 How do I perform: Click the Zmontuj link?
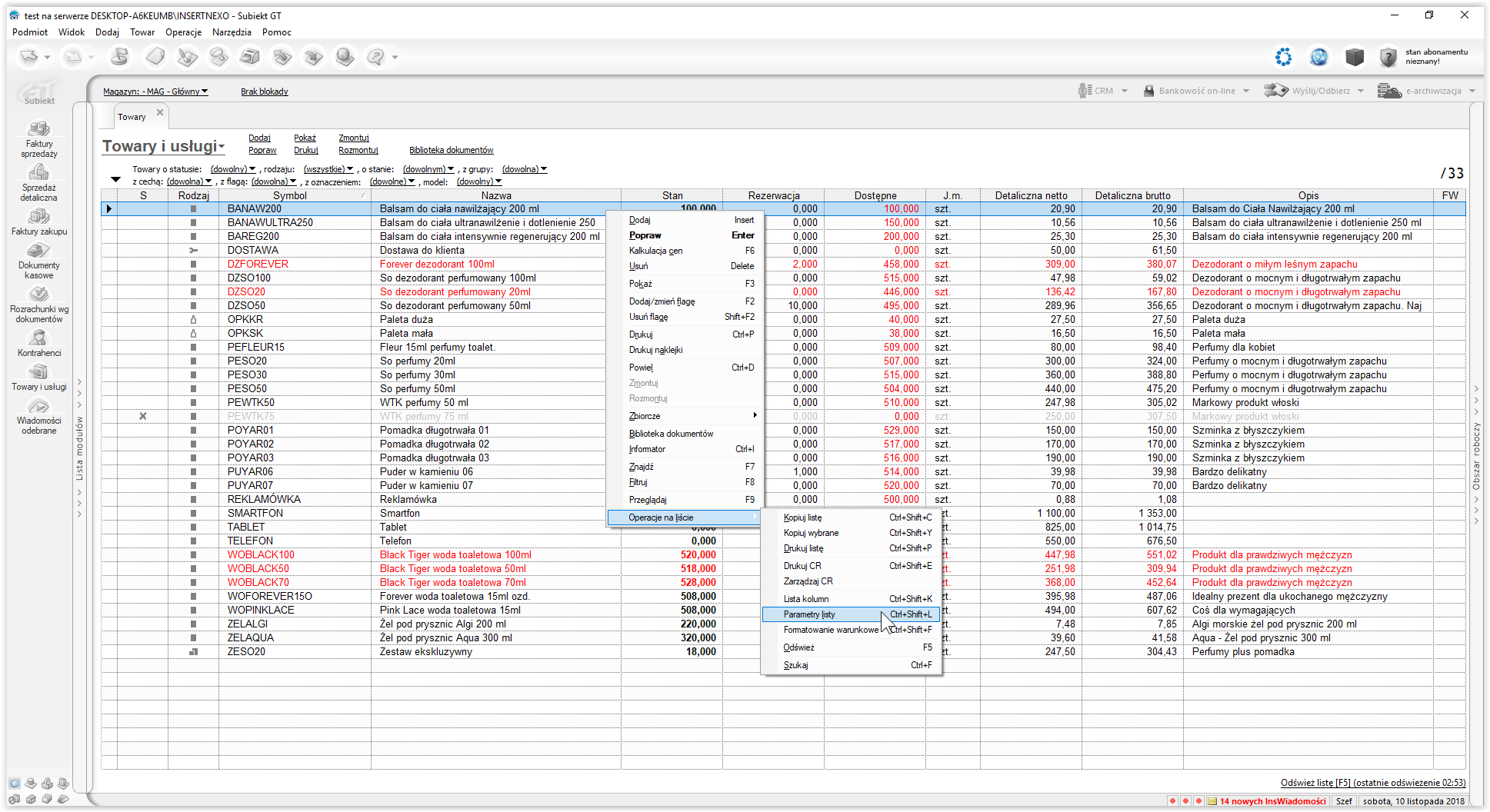tap(354, 138)
